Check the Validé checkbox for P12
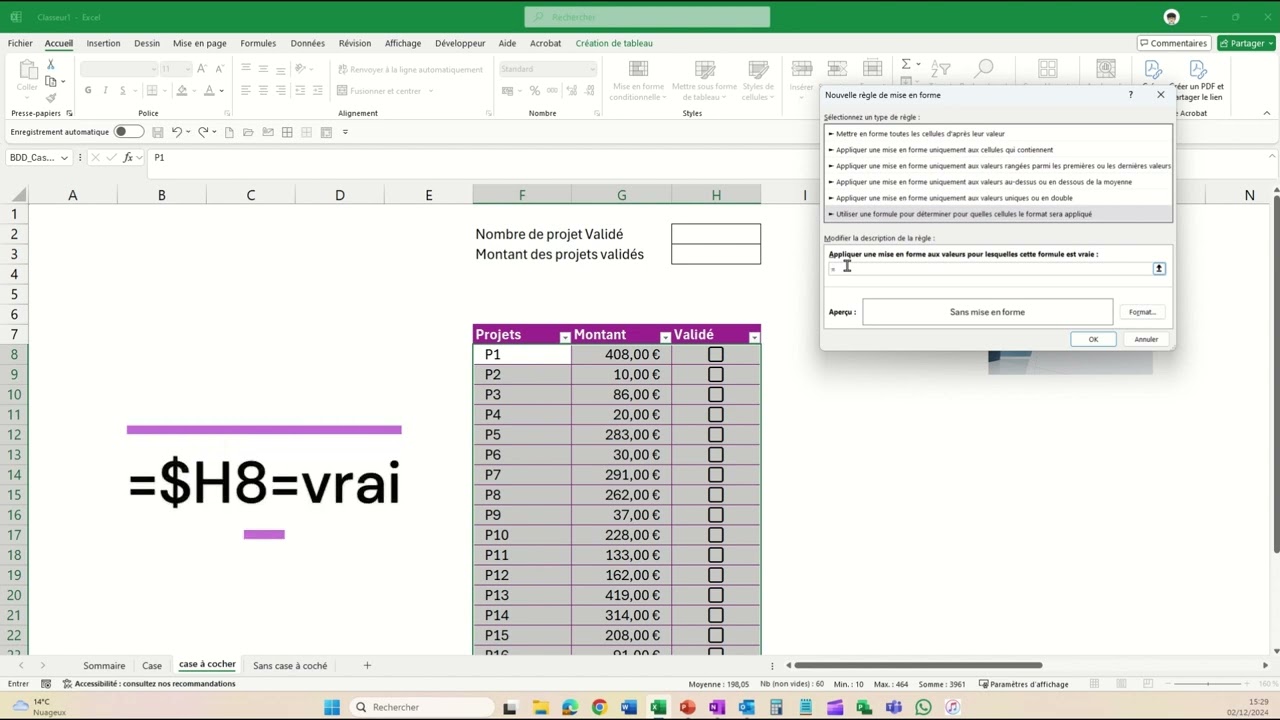 tap(715, 575)
